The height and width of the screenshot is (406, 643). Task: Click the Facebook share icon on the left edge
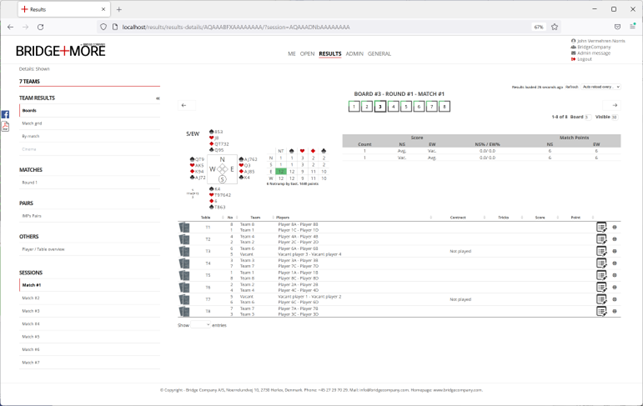click(5, 115)
